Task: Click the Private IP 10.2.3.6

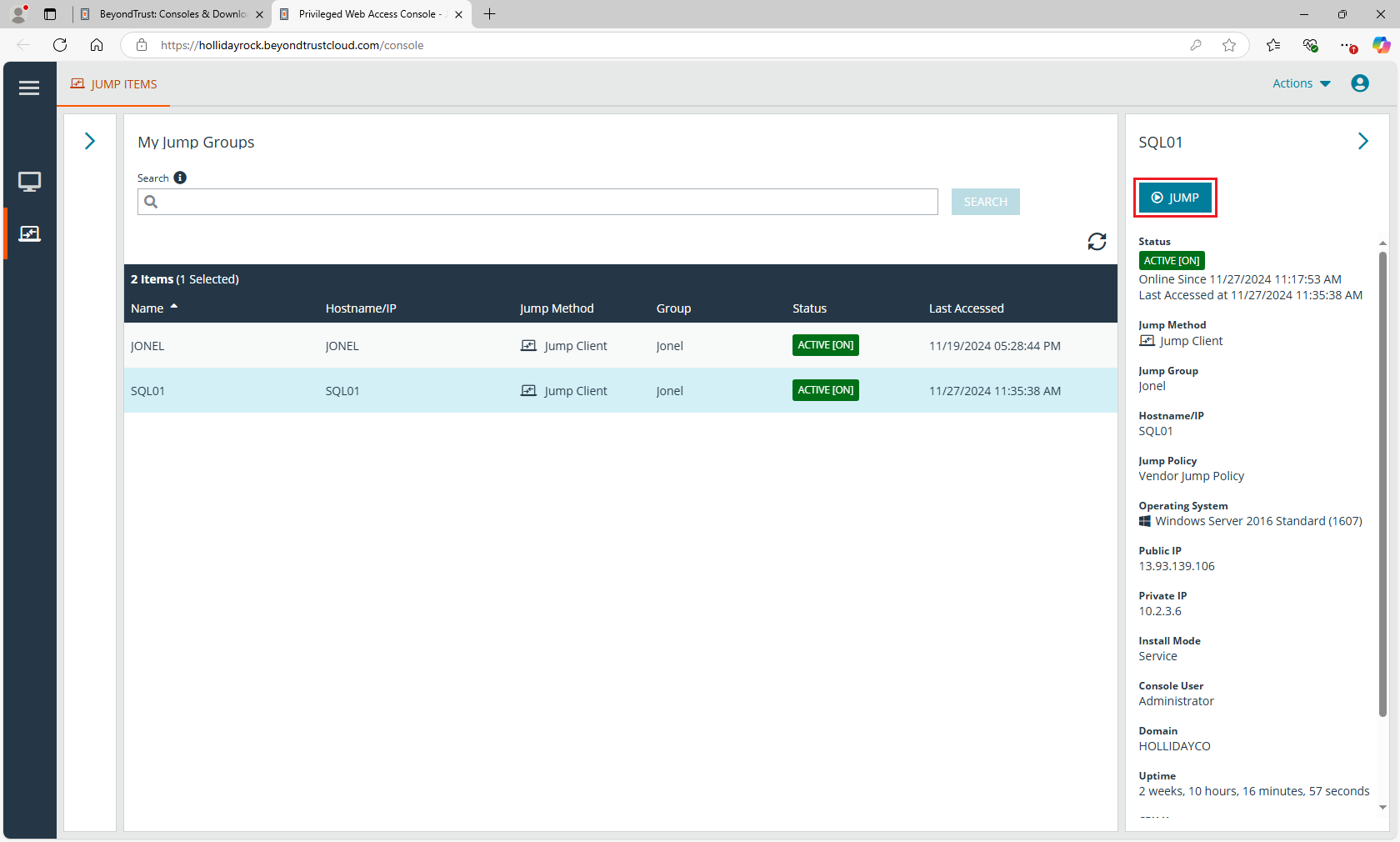Action: [x=1160, y=611]
